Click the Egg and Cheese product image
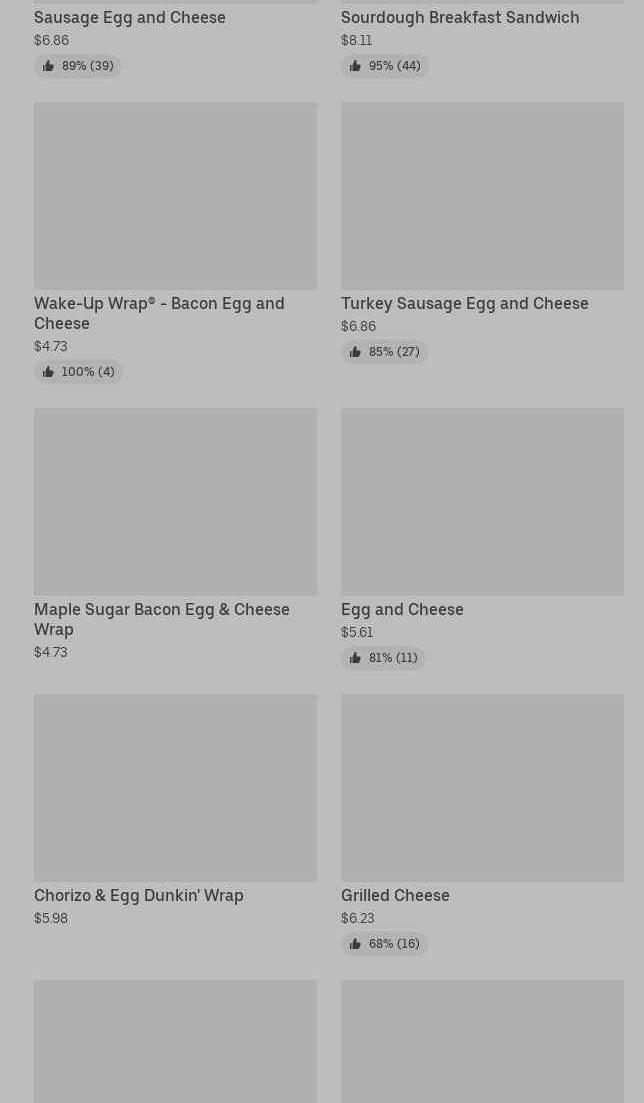The image size is (644, 1103). click(482, 501)
